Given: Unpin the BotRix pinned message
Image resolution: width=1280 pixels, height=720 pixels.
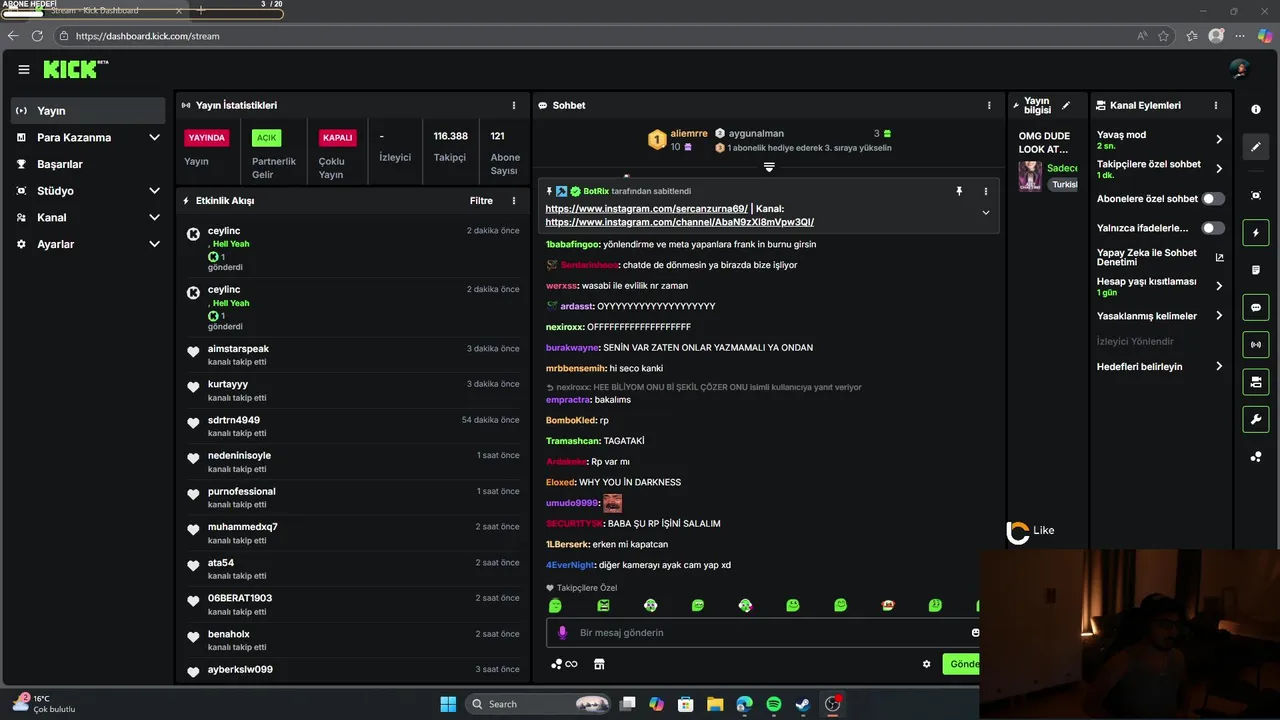Looking at the screenshot, I should coord(959,191).
